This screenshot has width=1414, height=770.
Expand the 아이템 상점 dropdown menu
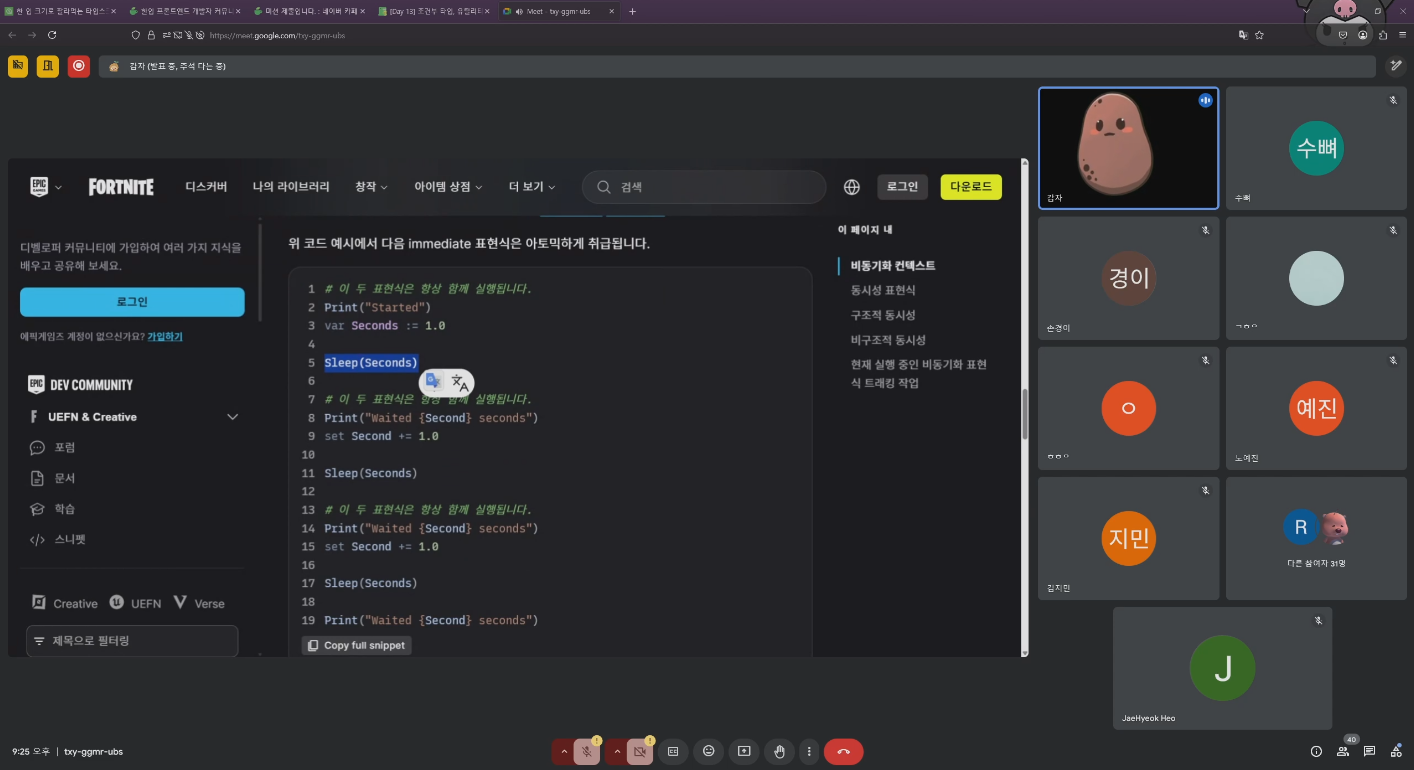pos(448,187)
